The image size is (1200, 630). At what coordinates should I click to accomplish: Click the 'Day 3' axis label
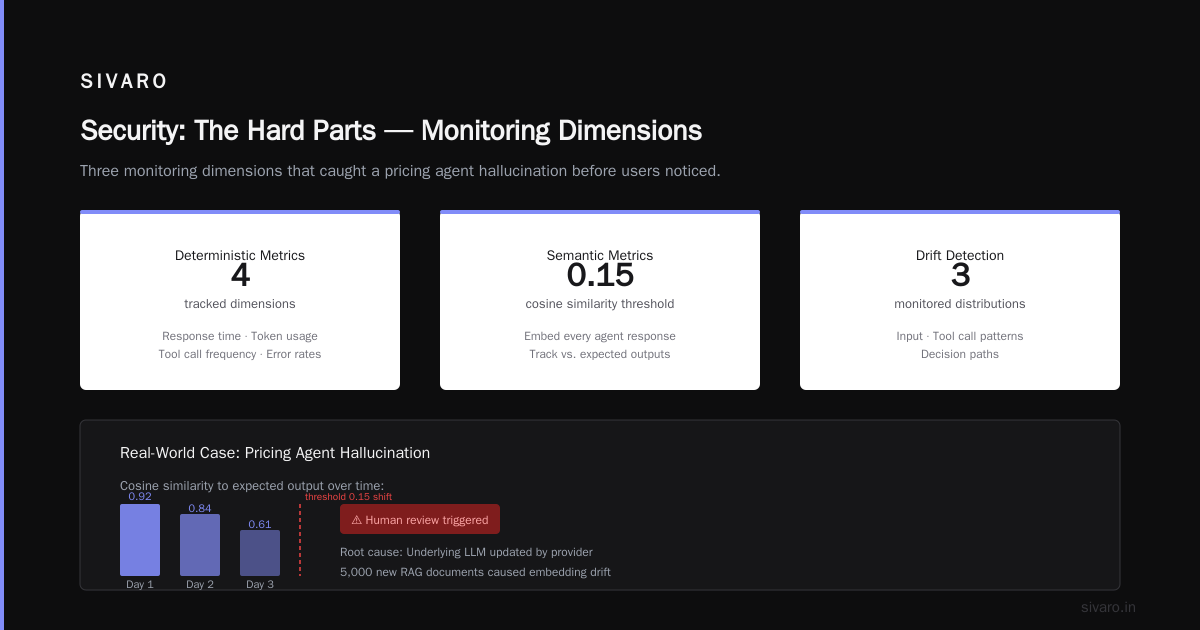[260, 584]
